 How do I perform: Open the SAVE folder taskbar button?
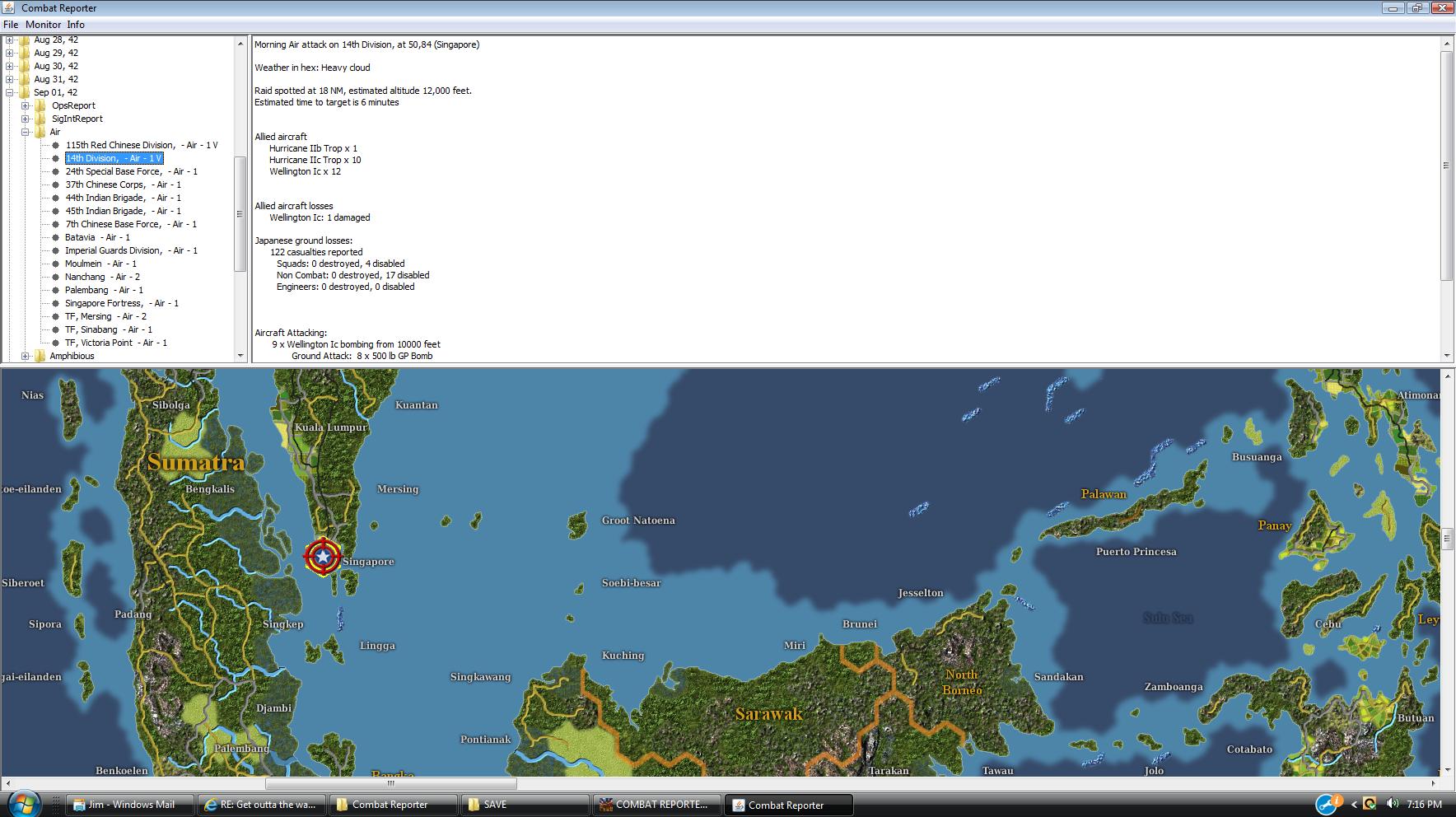(x=525, y=805)
